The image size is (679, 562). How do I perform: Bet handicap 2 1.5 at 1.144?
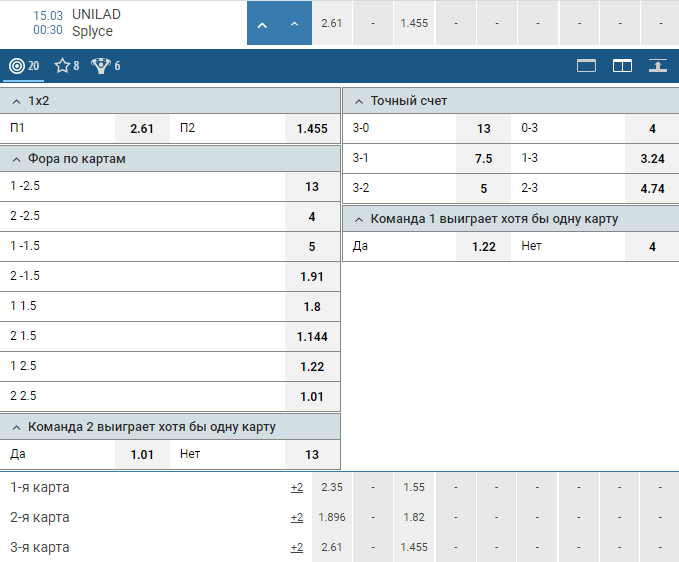[312, 336]
